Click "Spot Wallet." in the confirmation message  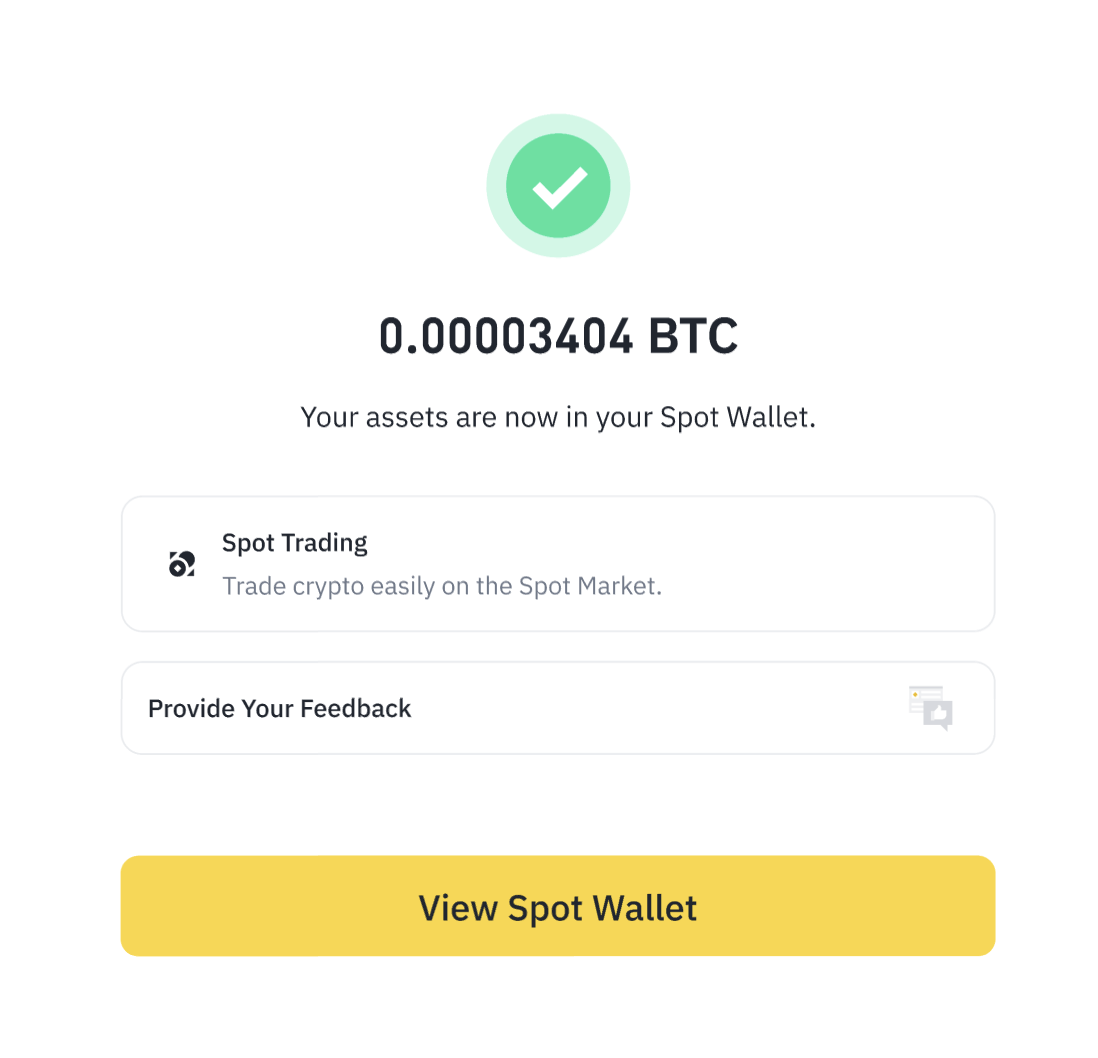[738, 417]
